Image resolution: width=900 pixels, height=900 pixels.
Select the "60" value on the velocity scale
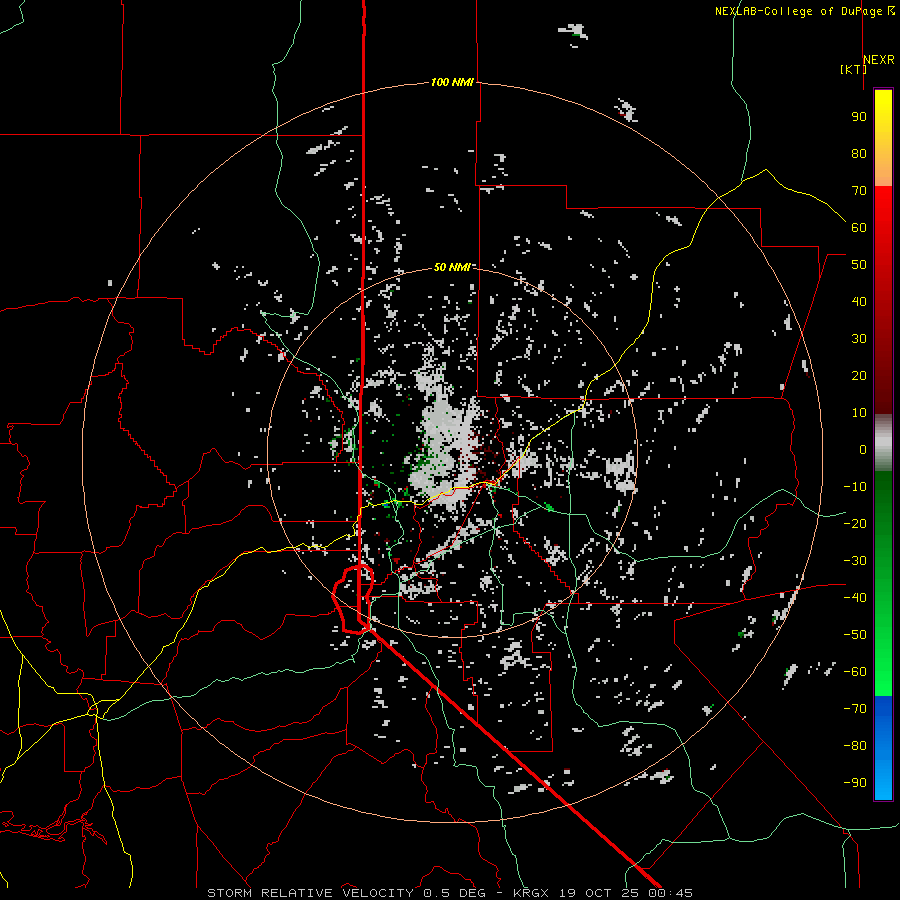tap(859, 227)
